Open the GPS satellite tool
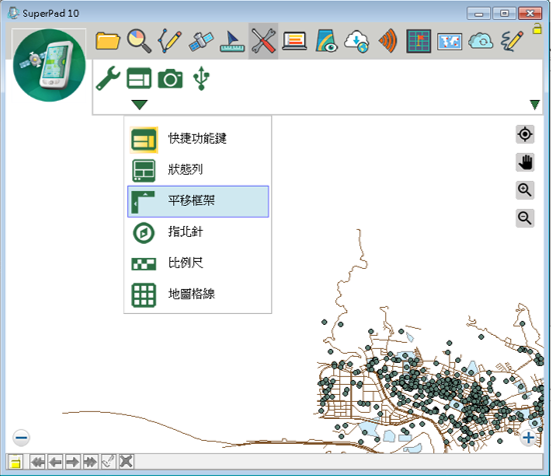 [x=201, y=41]
